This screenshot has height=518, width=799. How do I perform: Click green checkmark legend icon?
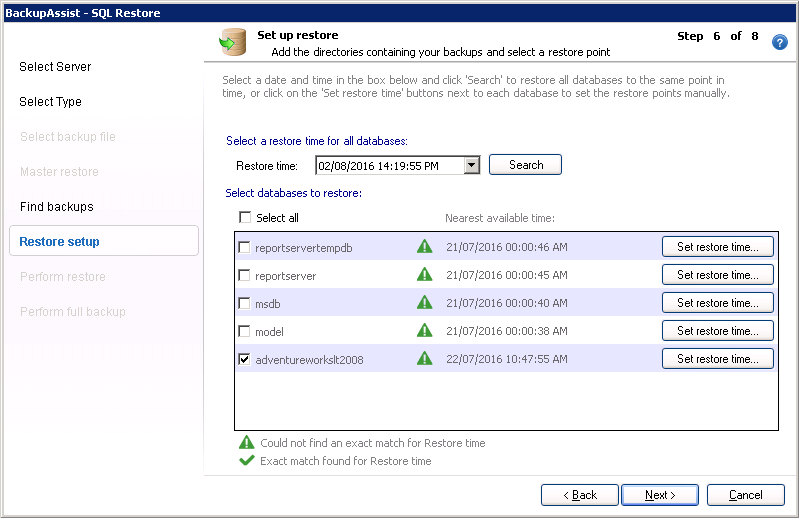coord(246,461)
